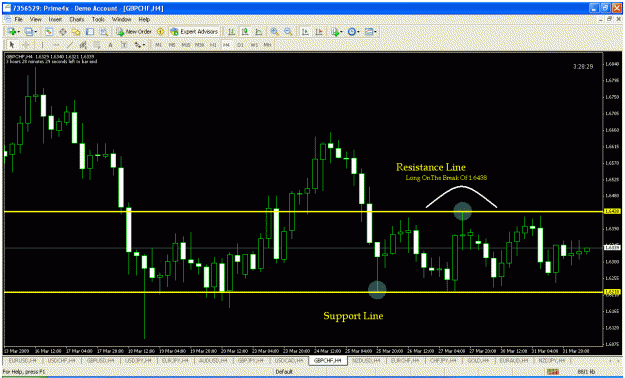This screenshot has height=378, width=625.
Task: Set timeframe to M5
Action: click(172, 45)
